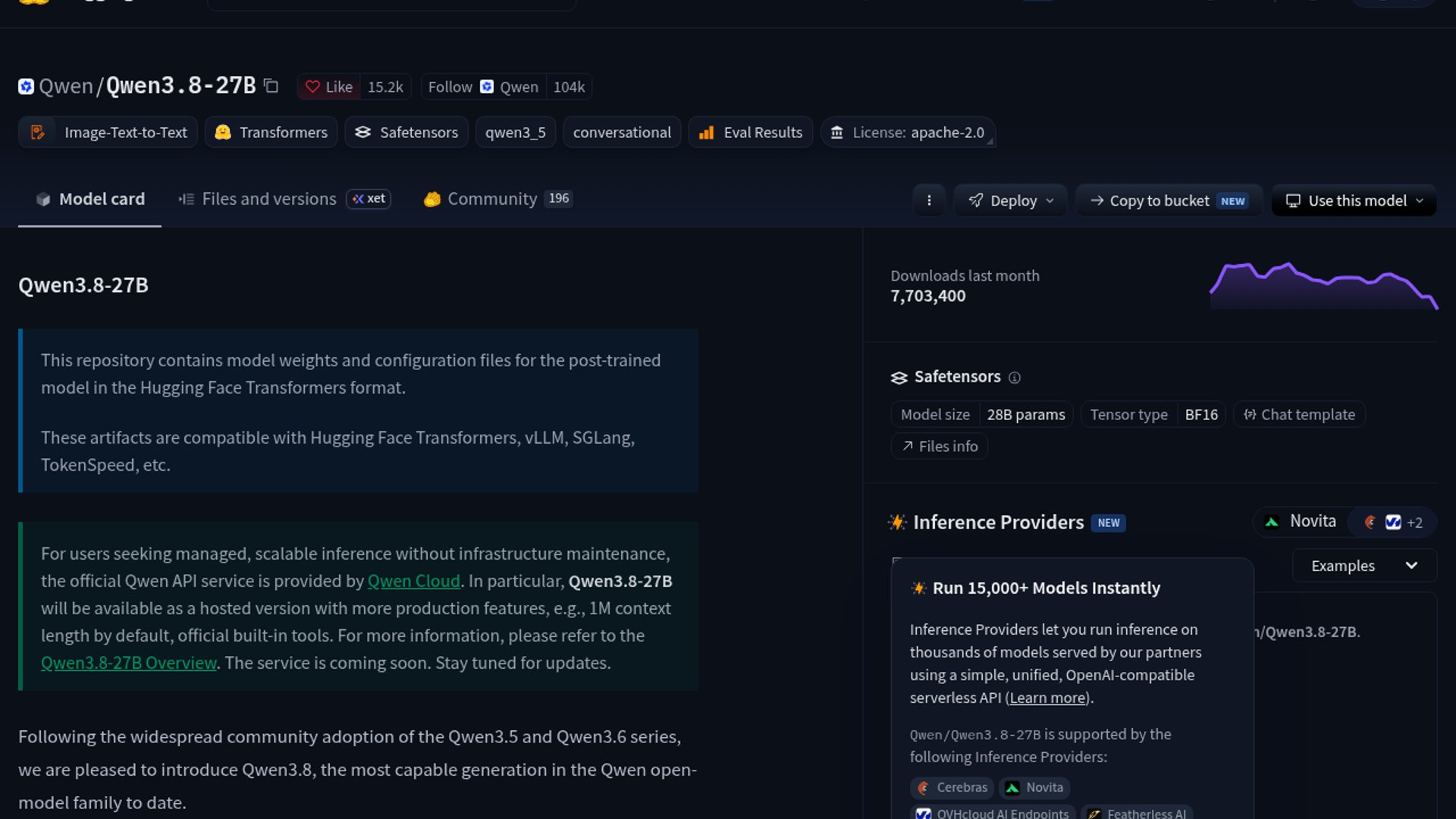This screenshot has height=819, width=1456.
Task: Click the heart icon to like the model
Action: coord(312,87)
